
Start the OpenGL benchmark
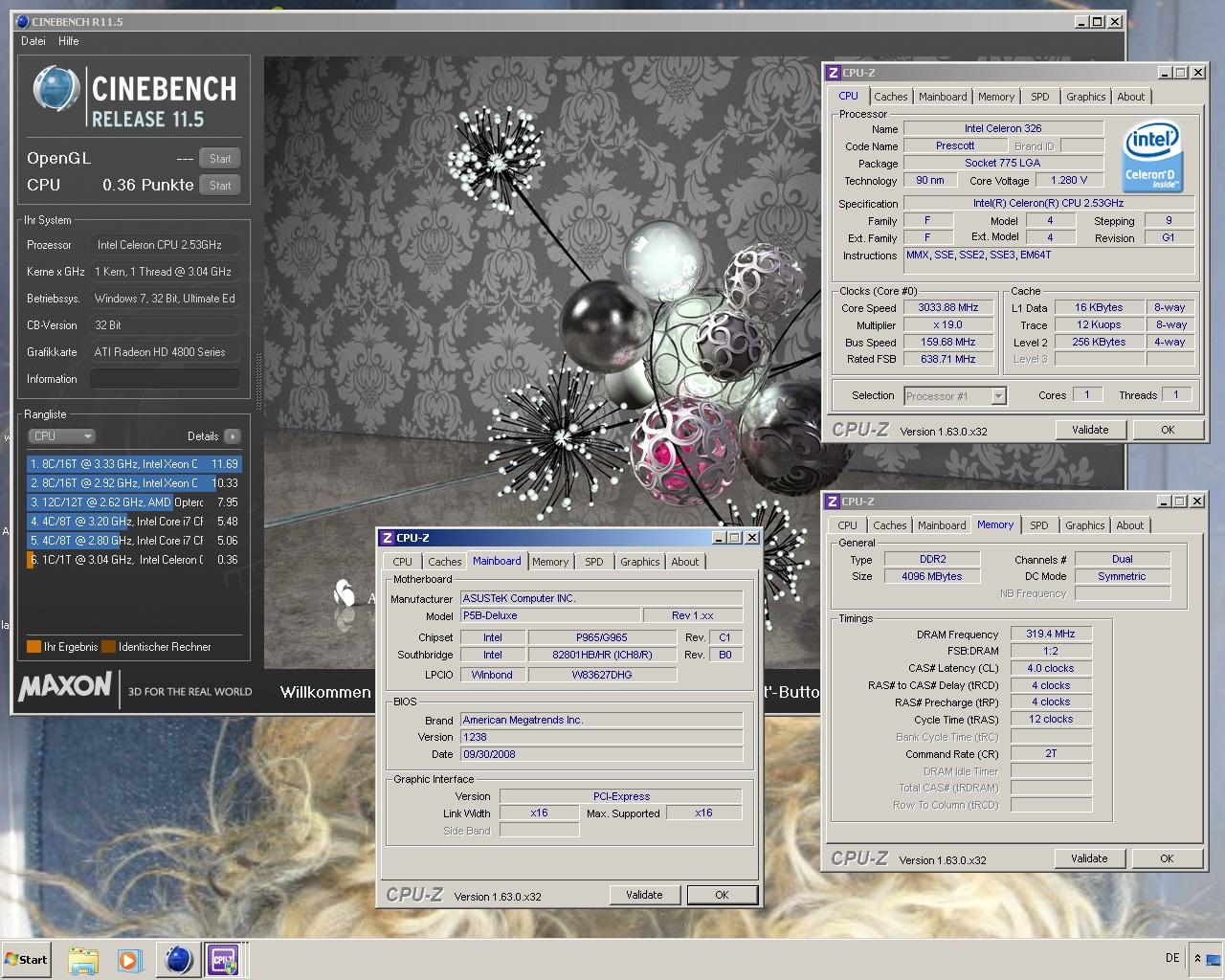220,159
